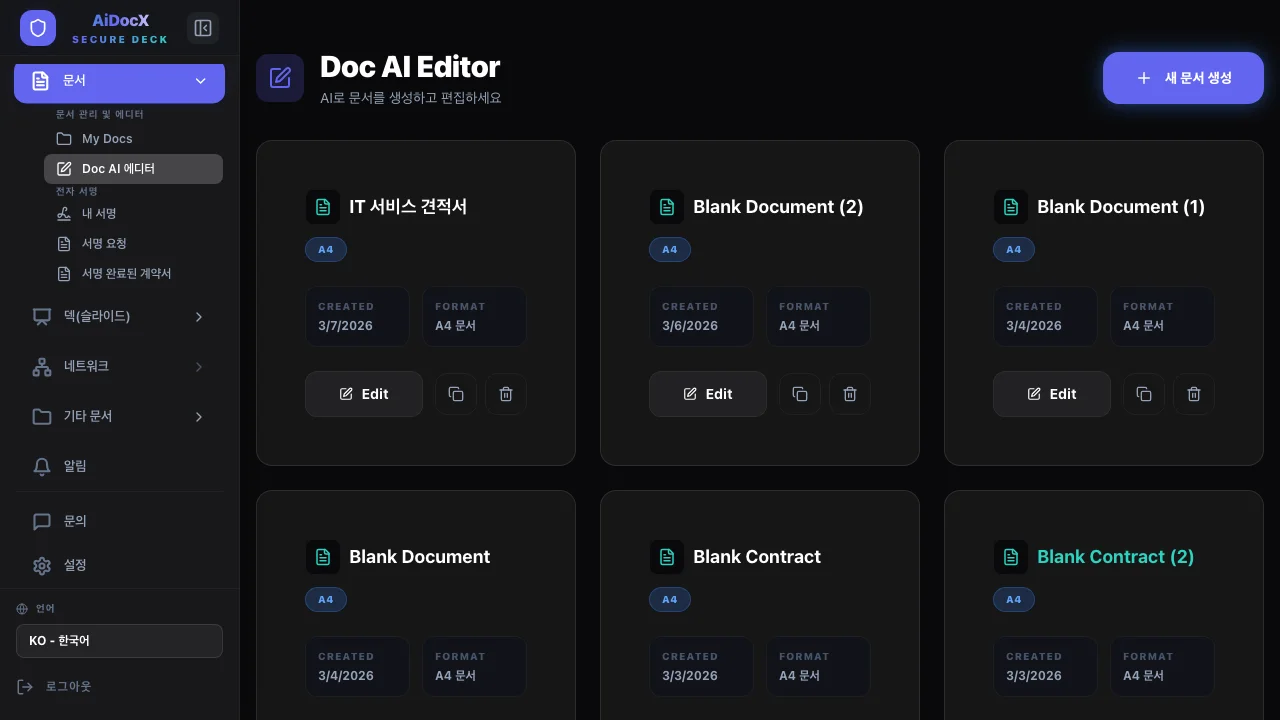Open the 알림 notifications section
1280x720 pixels.
click(x=74, y=466)
